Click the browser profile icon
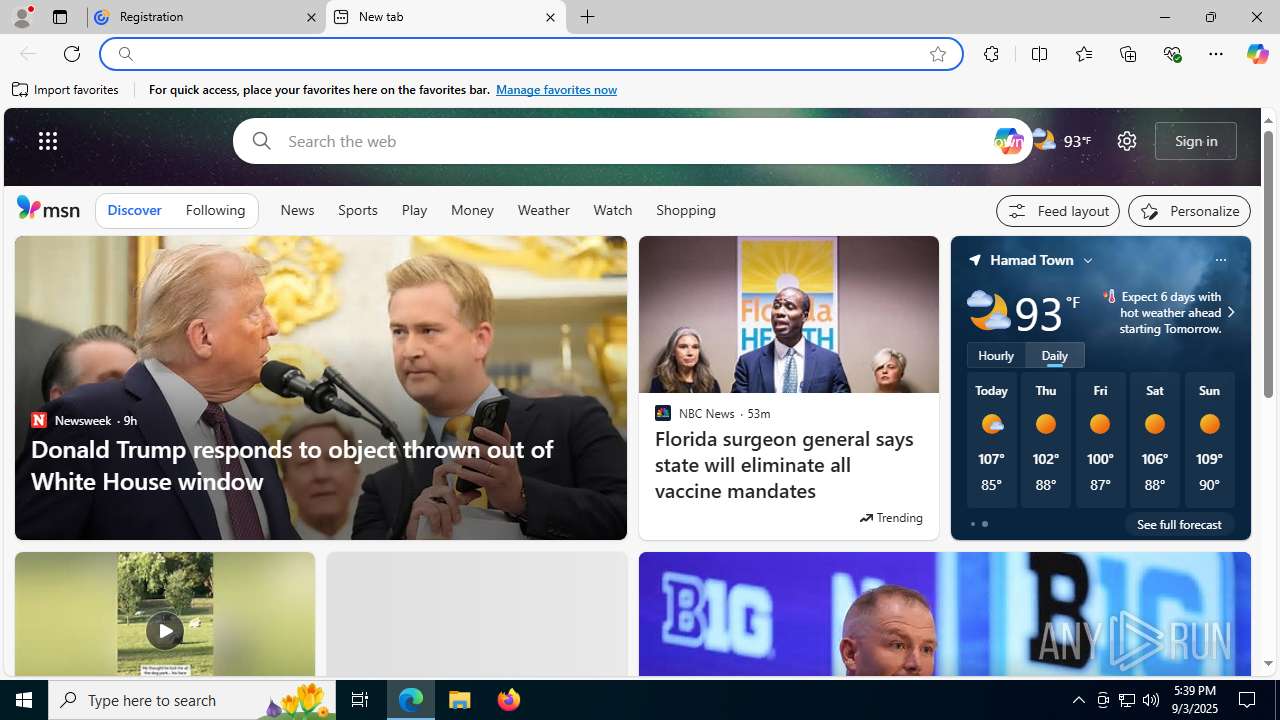 point(21,17)
